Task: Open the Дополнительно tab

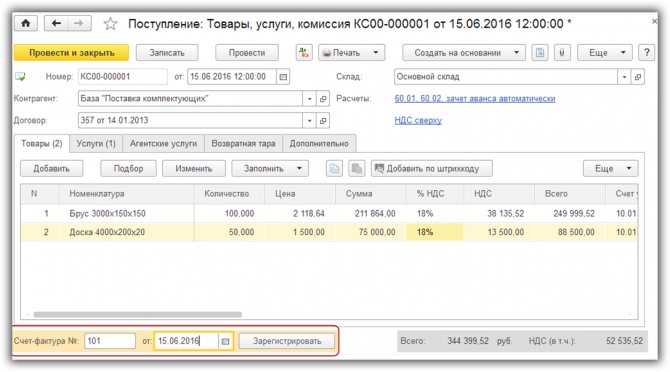Action: 319,144
